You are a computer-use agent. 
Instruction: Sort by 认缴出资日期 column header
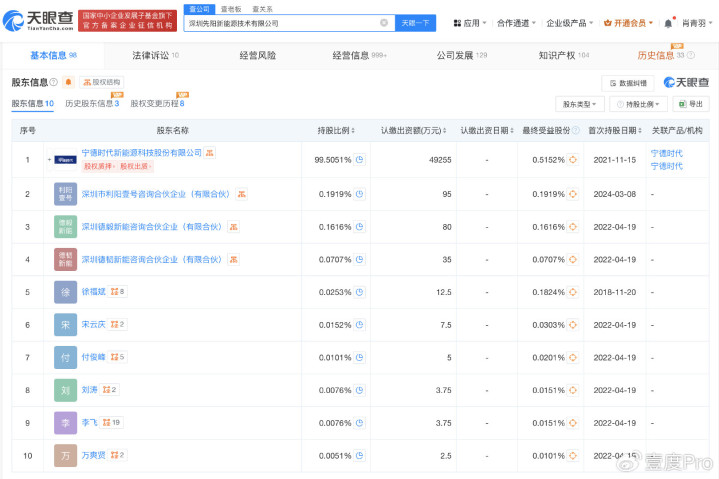pos(487,131)
